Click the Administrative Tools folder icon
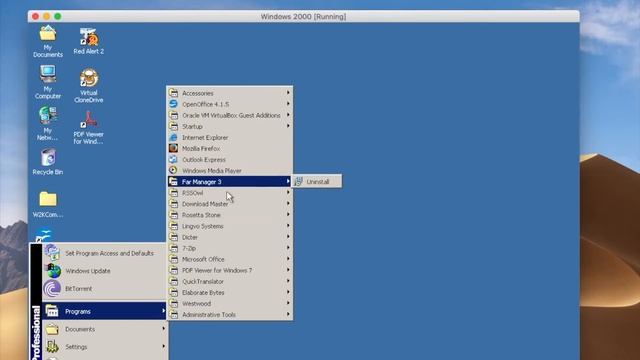Image resolution: width=640 pixels, height=360 pixels. click(x=173, y=315)
